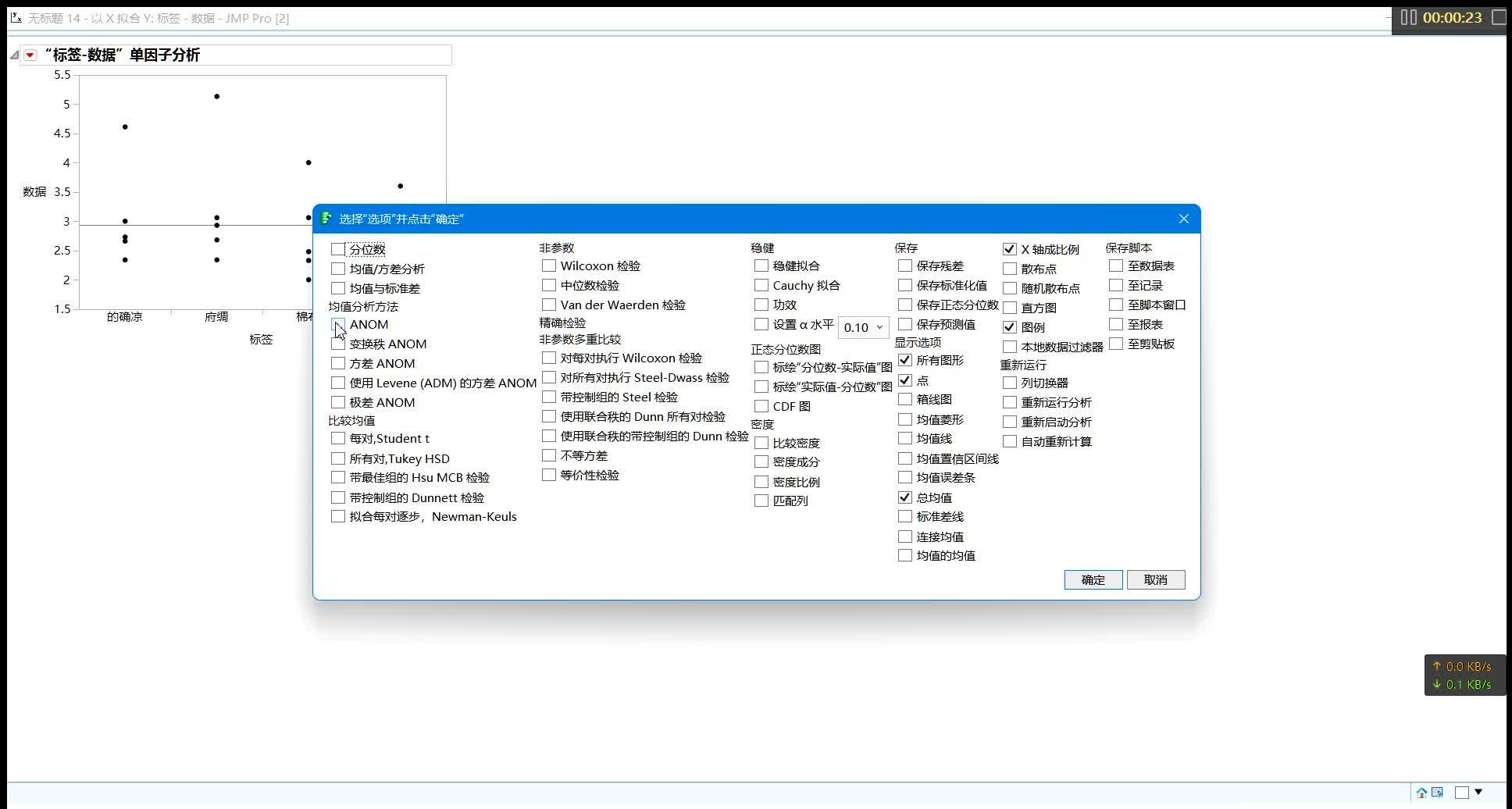Image resolution: width=1512 pixels, height=809 pixels.
Task: Enable 直方图 checkbox
Action: click(x=1010, y=308)
